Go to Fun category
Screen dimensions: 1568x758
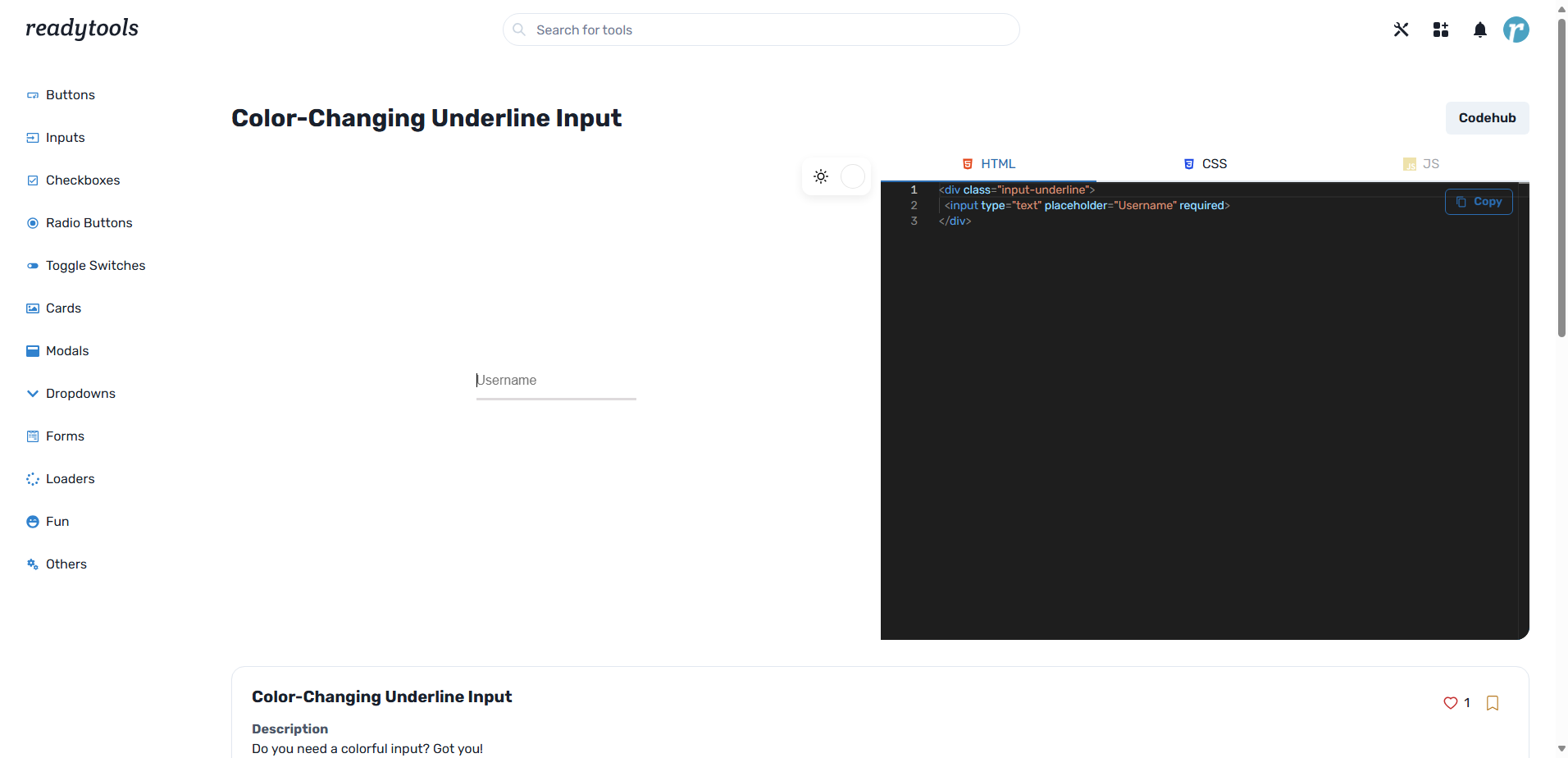[57, 522]
